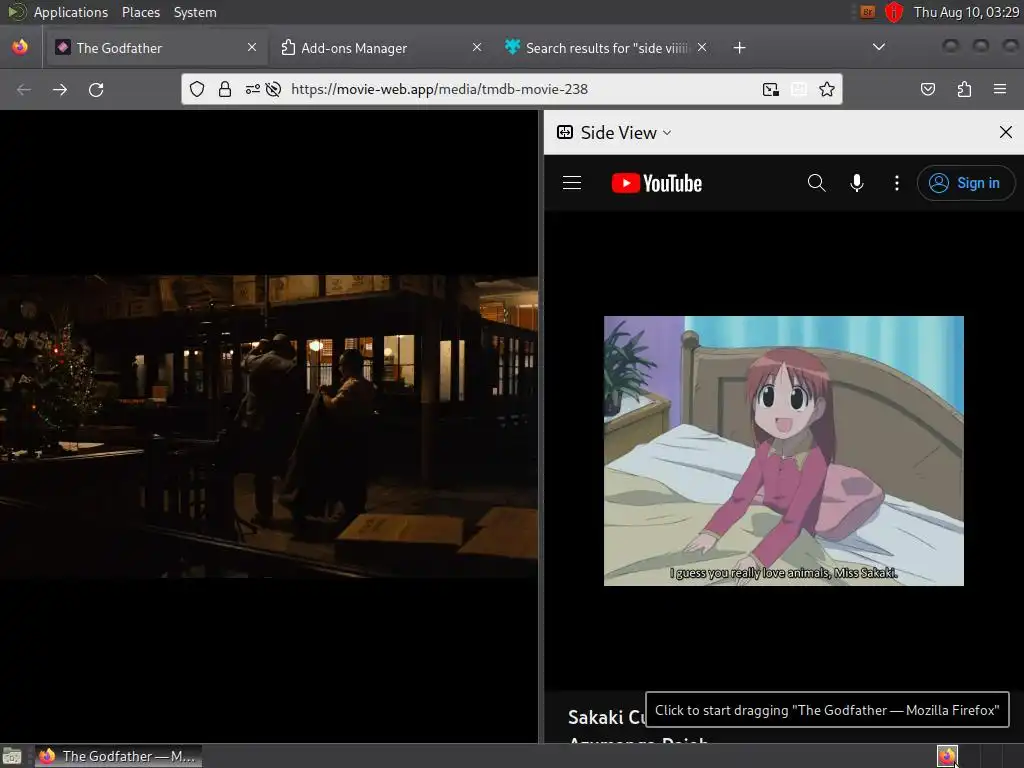Click the orange Br tray icon
Viewport: 1024px width, 768px height.
867,12
